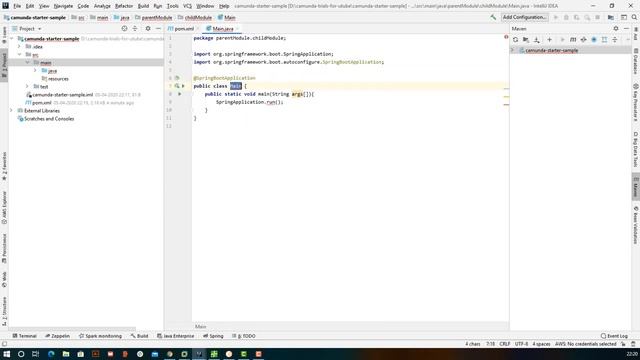This screenshot has width=640, height=360.
Task: Open the File menu
Action: pyautogui.click(x=17, y=6)
